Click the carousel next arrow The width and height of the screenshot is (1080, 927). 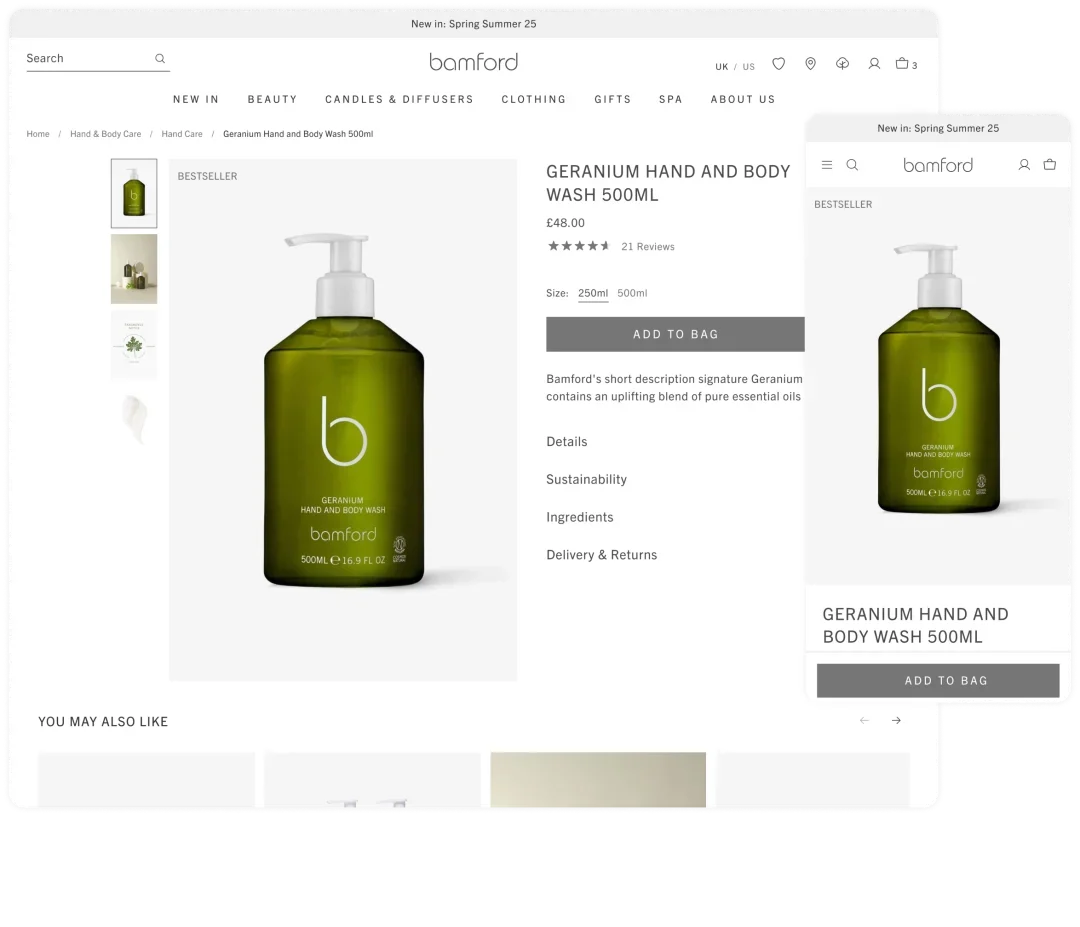coord(896,720)
